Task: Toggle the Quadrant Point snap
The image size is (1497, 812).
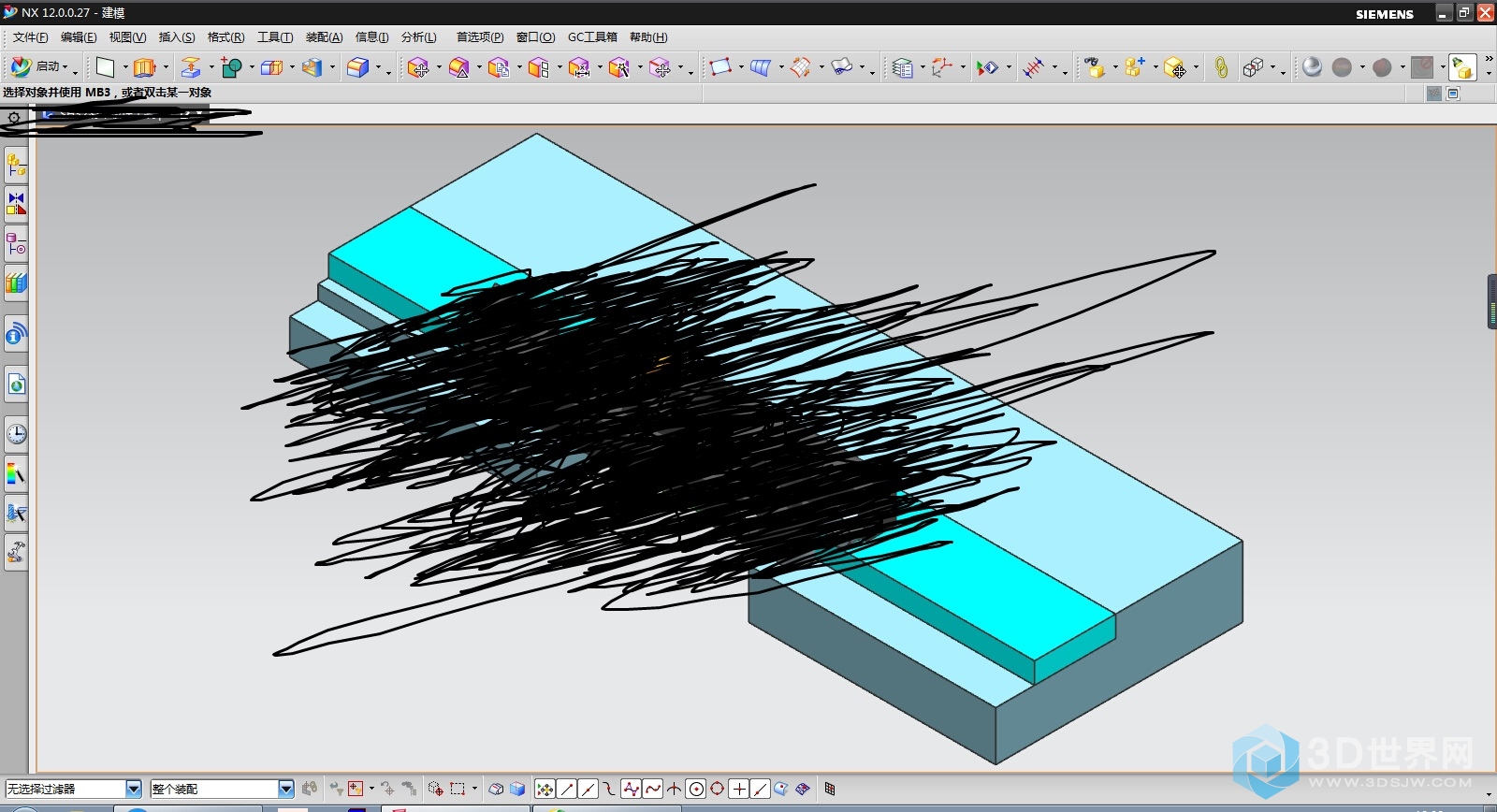Action: [717, 790]
